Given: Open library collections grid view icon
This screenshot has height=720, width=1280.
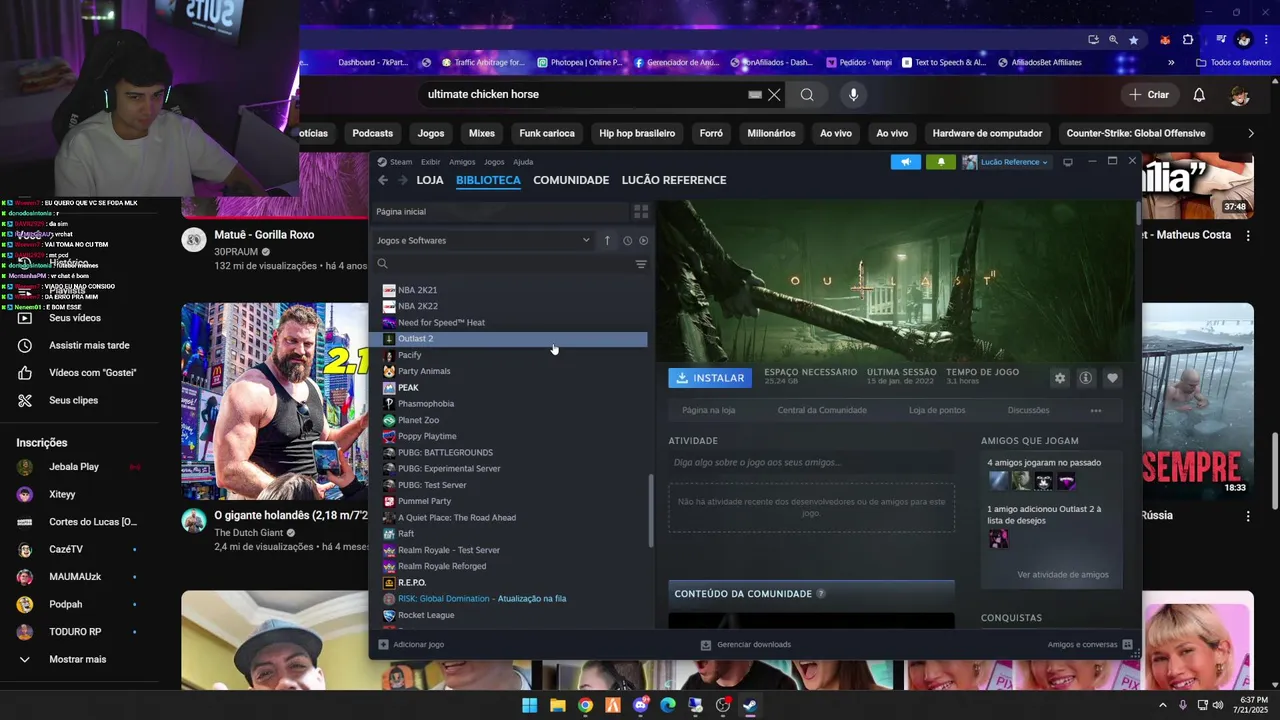Looking at the screenshot, I should [x=641, y=212].
